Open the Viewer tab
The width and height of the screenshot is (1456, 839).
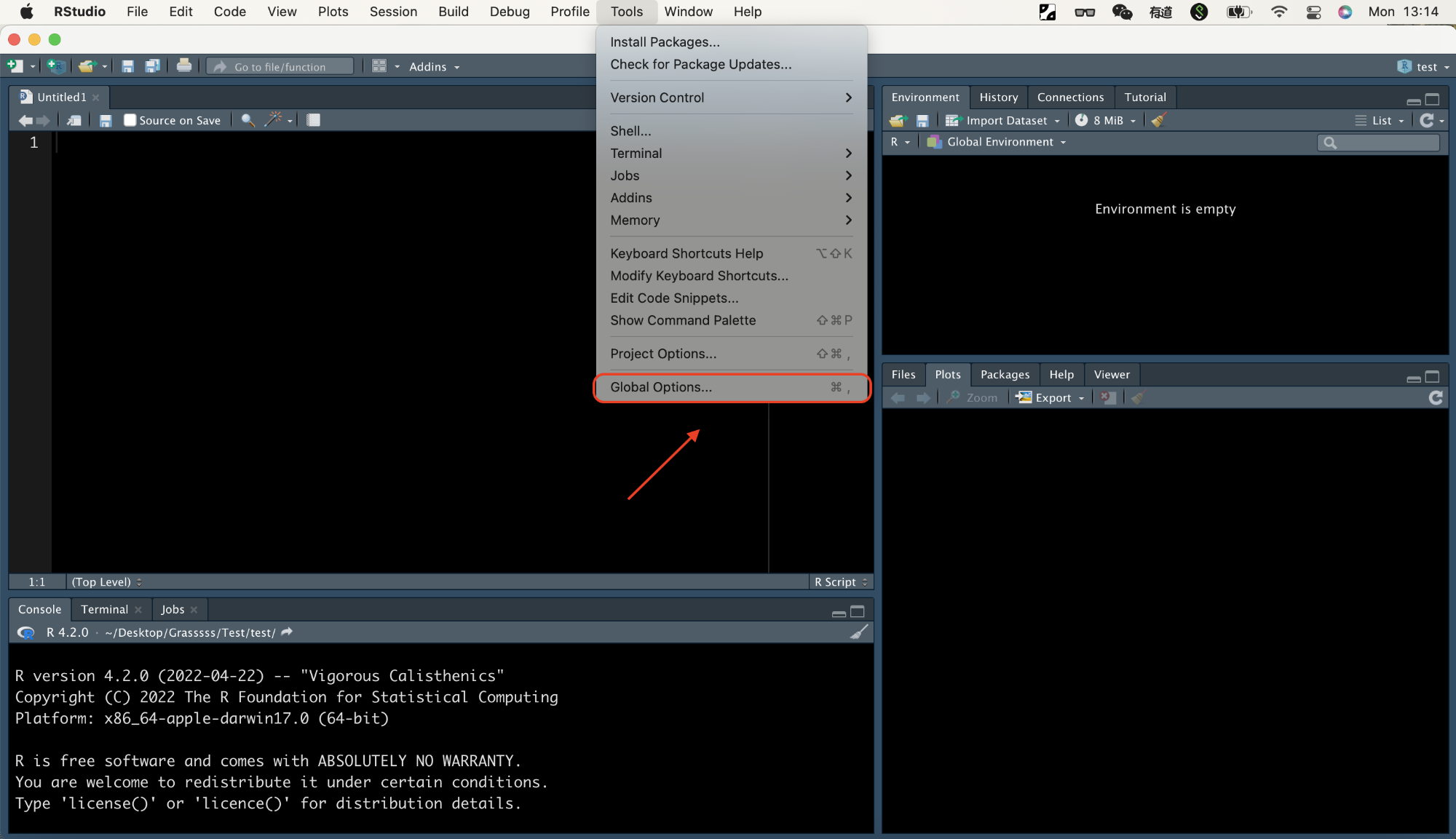click(1112, 374)
